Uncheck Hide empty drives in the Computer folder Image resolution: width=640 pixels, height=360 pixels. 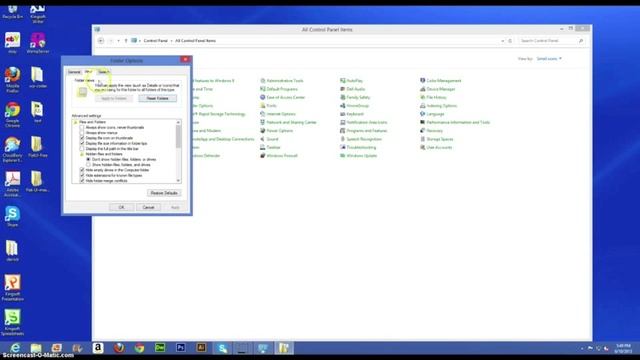pyautogui.click(x=82, y=170)
